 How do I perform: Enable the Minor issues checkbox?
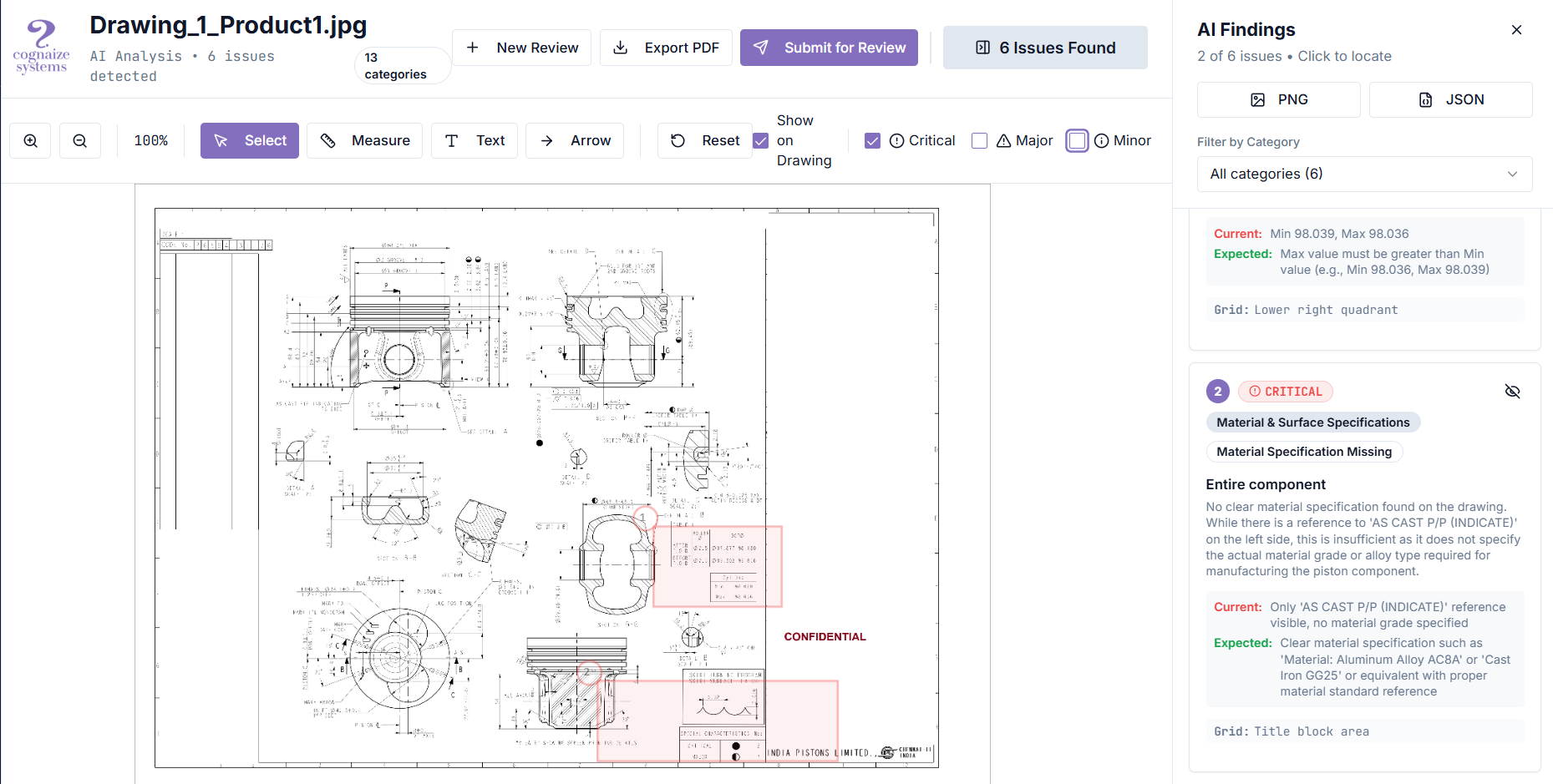(x=1077, y=140)
